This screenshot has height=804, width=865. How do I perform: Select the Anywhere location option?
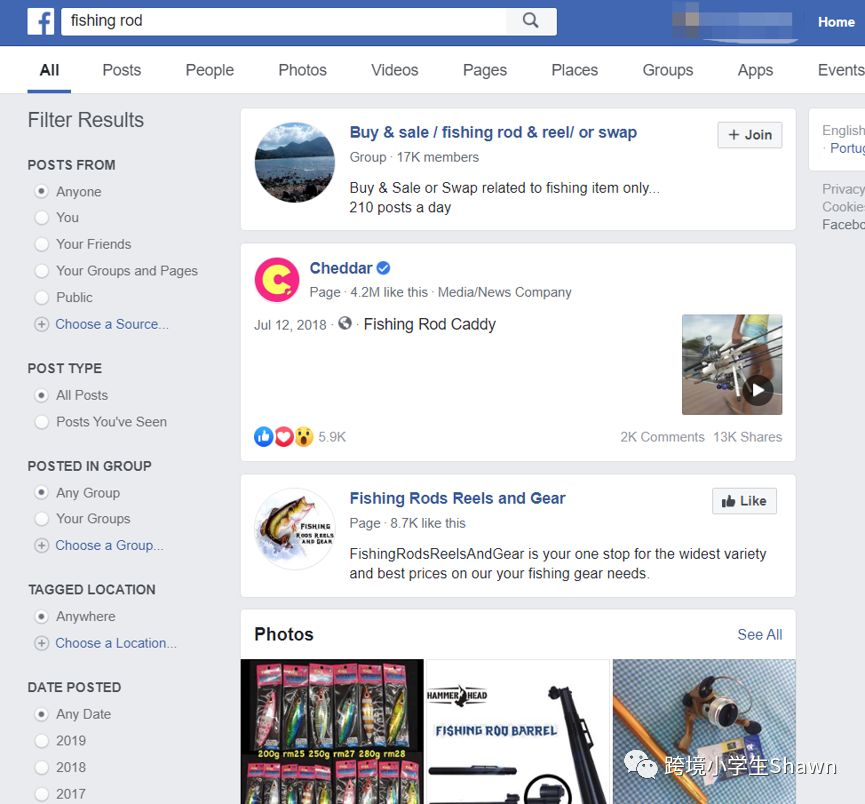point(41,616)
